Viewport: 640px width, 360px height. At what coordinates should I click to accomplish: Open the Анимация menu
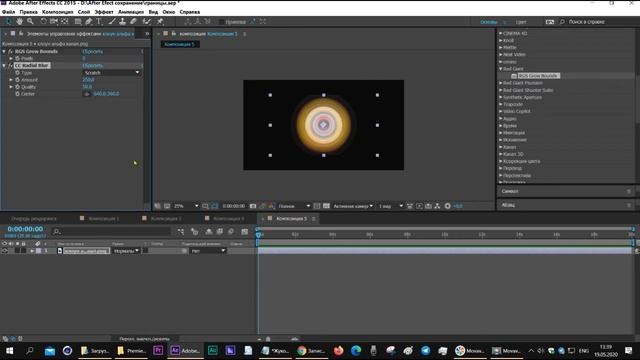(x=131, y=12)
